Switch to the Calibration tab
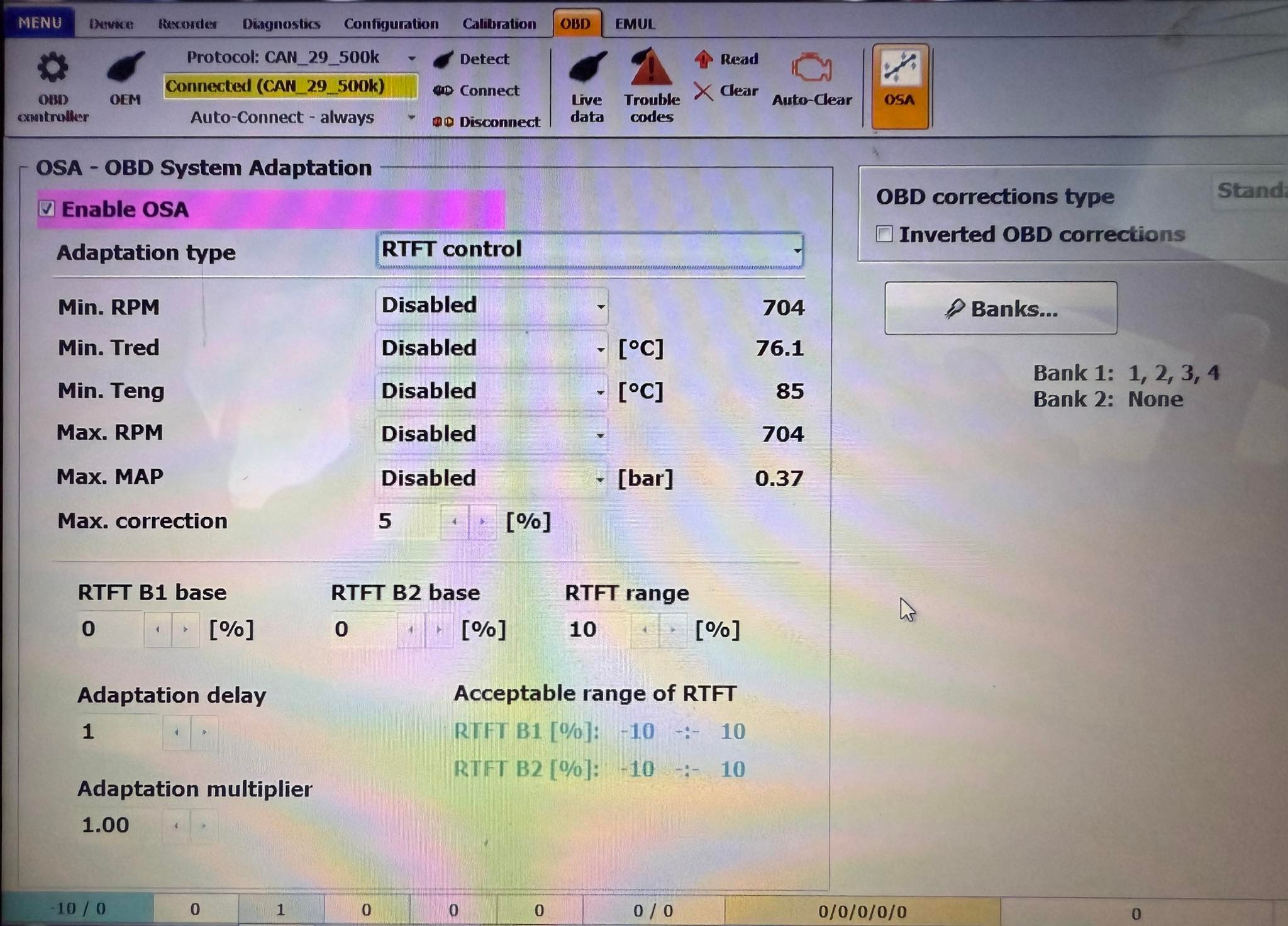 pyautogui.click(x=499, y=25)
